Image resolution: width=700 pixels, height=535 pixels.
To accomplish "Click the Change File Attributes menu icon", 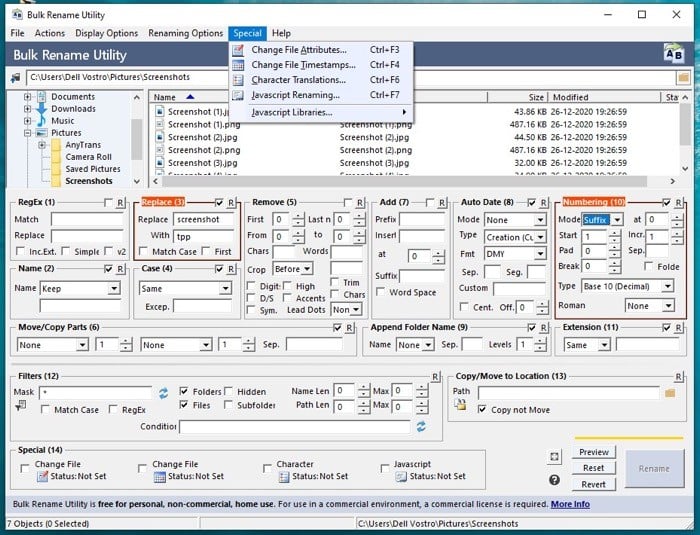I will tap(238, 50).
